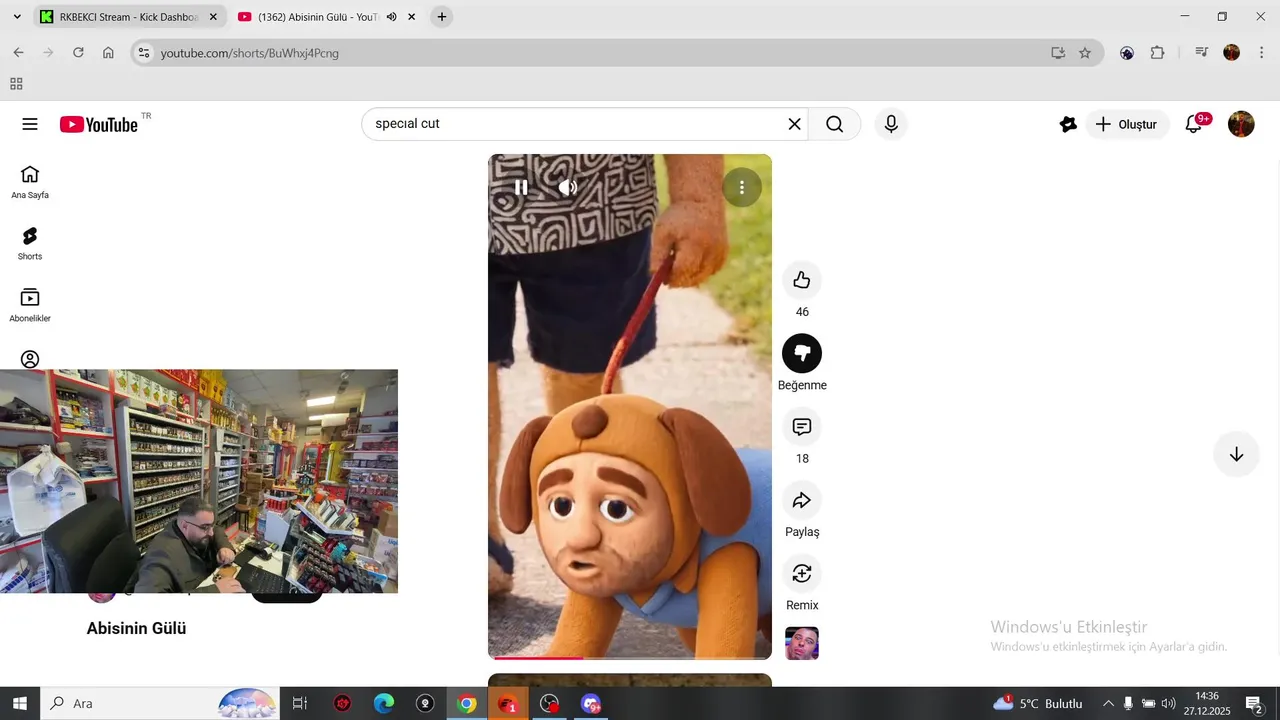Open the Windows Start menu
Viewport: 1280px width, 720px height.
tap(20, 703)
